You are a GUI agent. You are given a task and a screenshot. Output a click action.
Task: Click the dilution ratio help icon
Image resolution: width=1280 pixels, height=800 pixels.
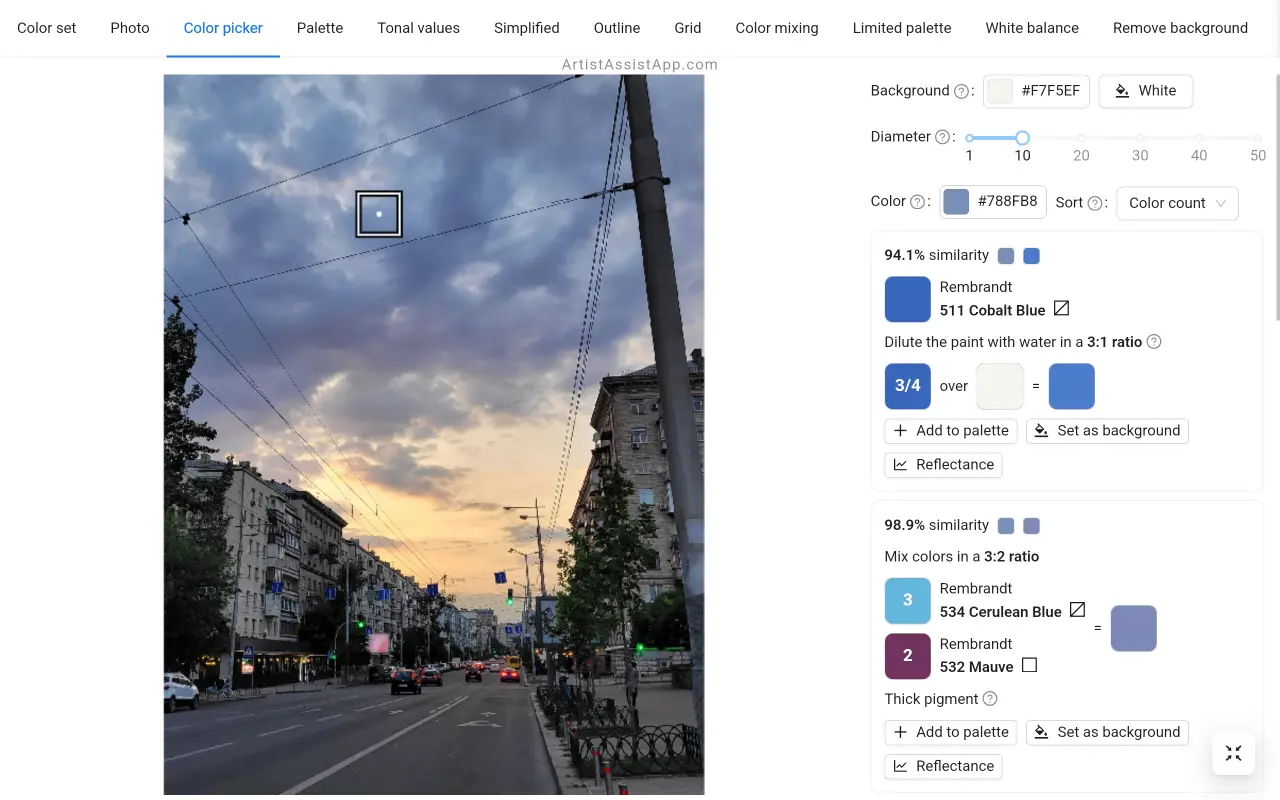1154,342
